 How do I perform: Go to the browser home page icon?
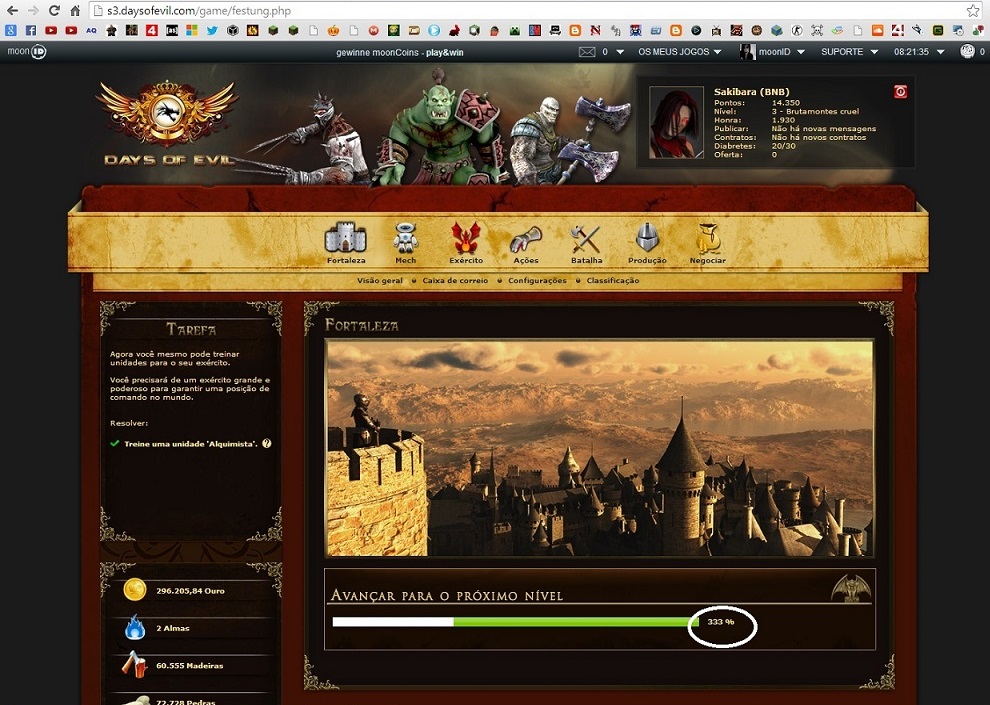75,11
